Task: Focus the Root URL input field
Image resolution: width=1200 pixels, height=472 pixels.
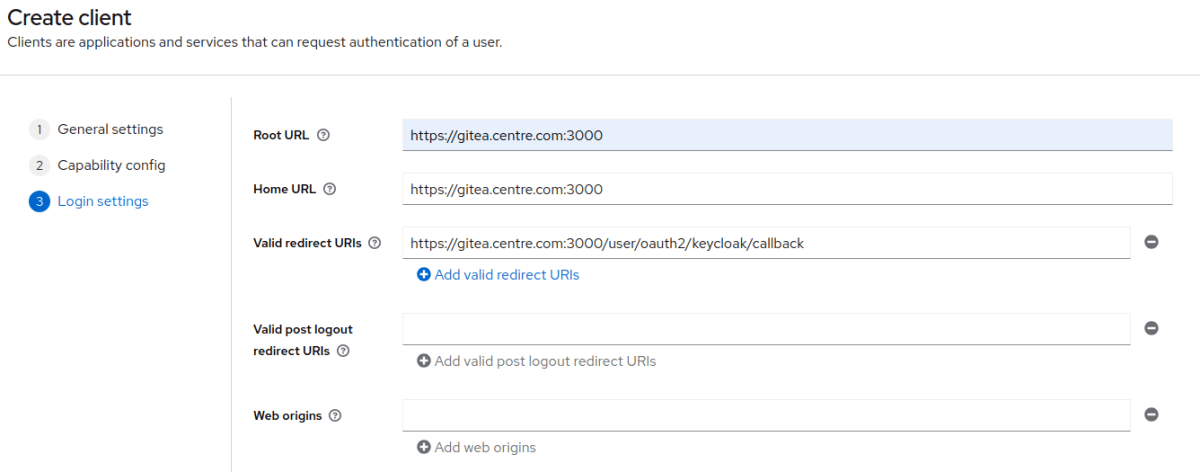Action: coord(787,135)
